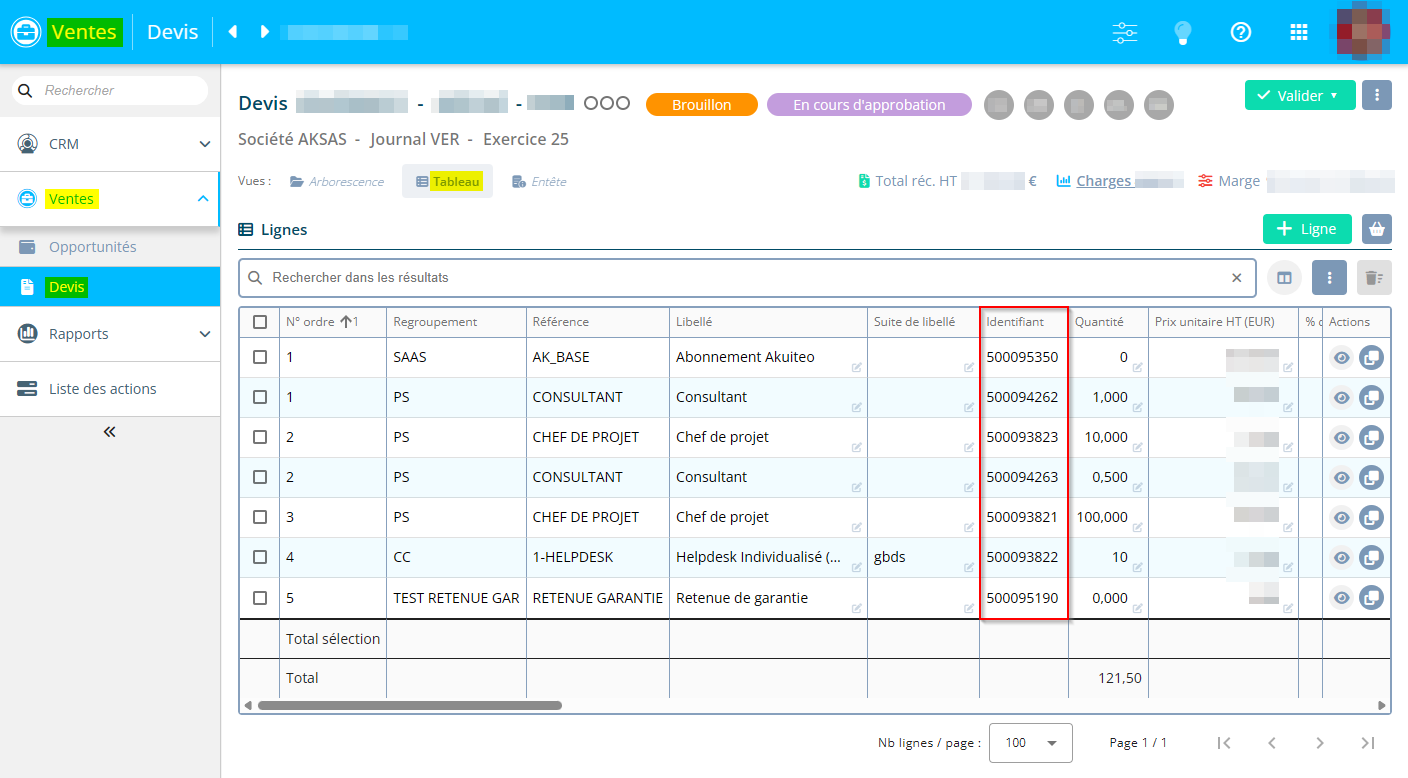Click the shopping basket icon beside Ligne
Image resolution: width=1408 pixels, height=778 pixels.
[x=1377, y=229]
